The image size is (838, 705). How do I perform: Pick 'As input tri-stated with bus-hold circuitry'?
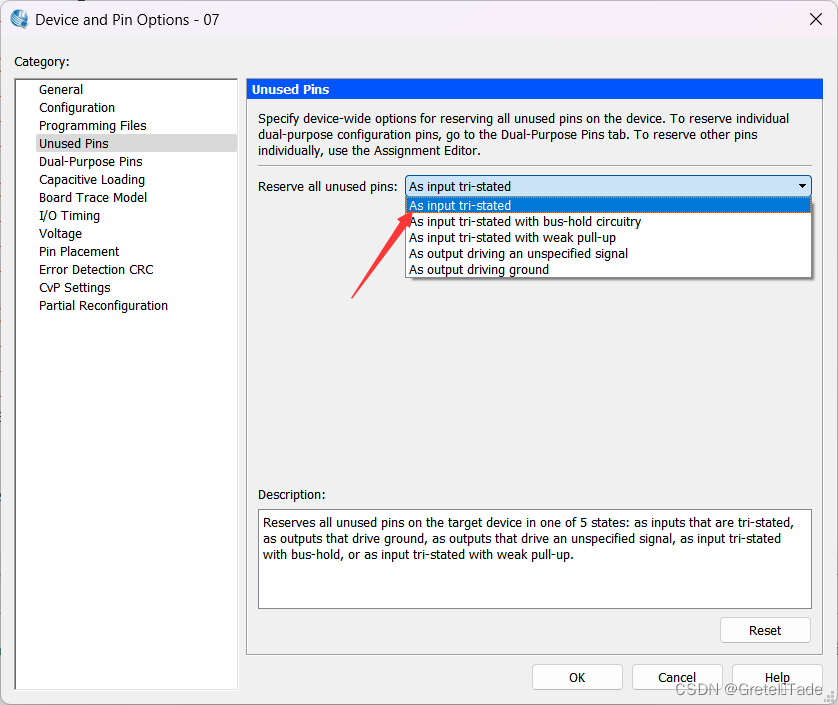tap(608, 222)
